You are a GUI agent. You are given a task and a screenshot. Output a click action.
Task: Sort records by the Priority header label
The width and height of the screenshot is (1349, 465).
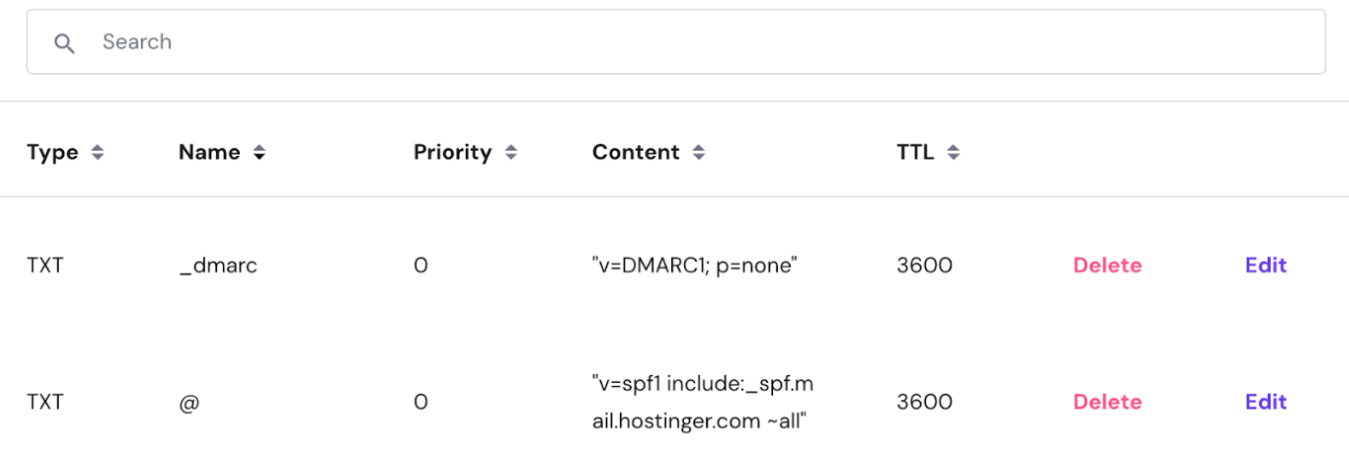point(452,153)
